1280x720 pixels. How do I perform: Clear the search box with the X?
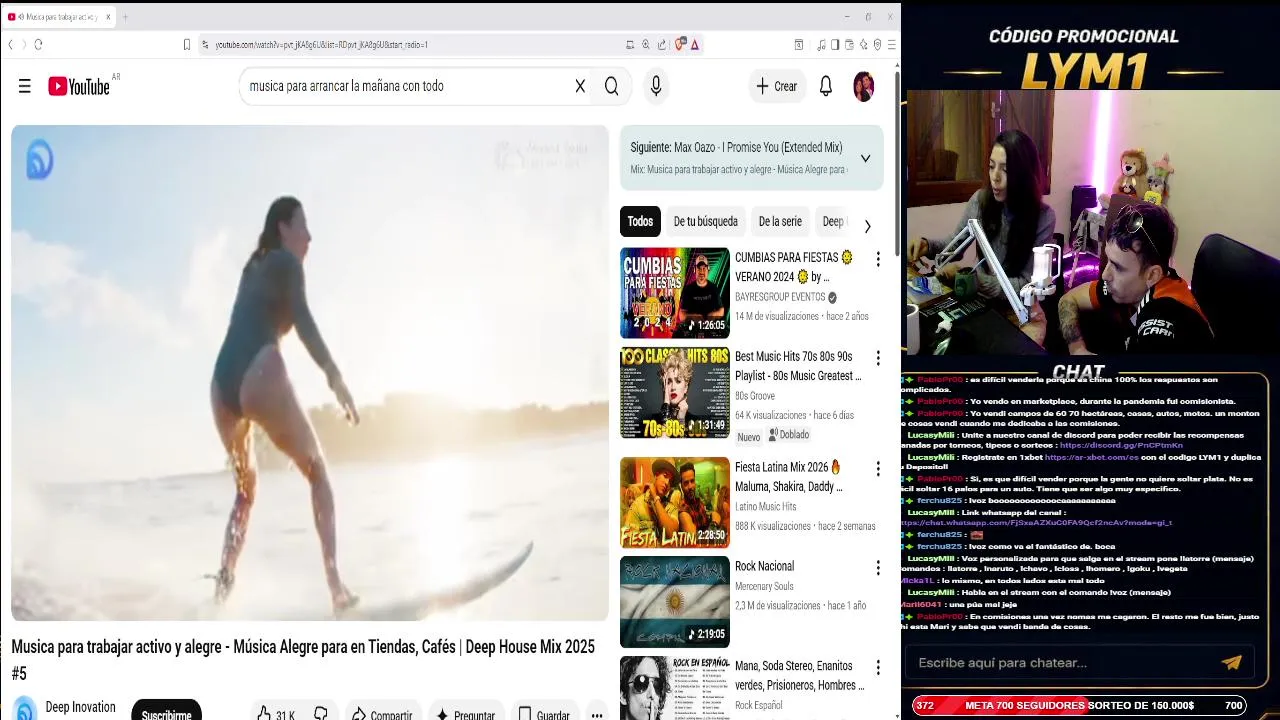click(580, 86)
